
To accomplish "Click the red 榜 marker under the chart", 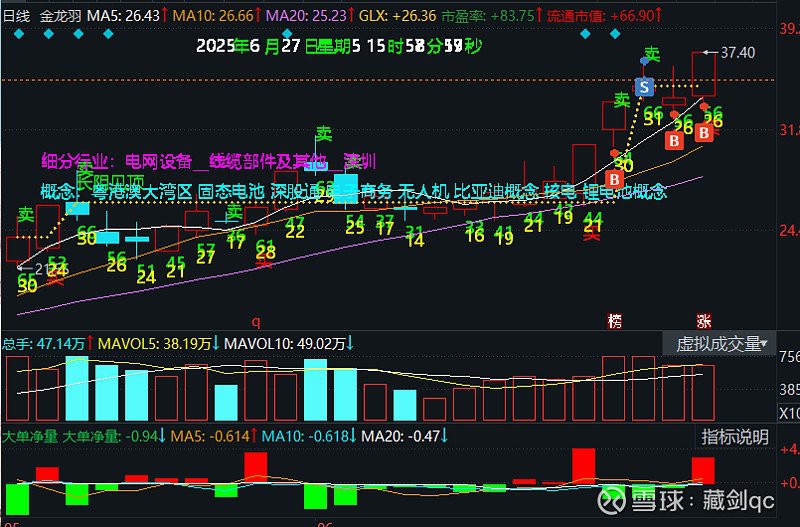I will [615, 321].
